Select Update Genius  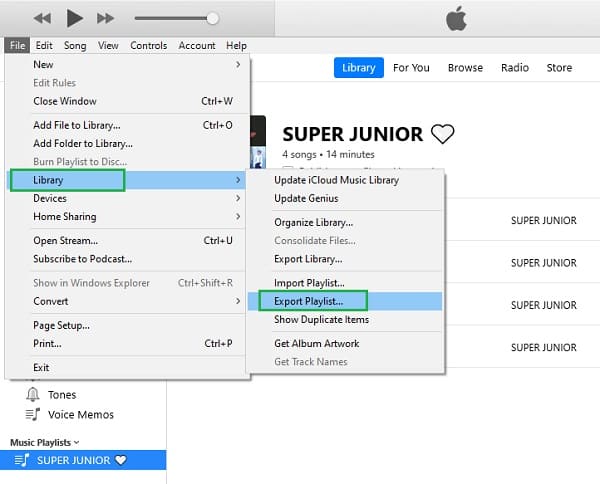tap(345, 198)
